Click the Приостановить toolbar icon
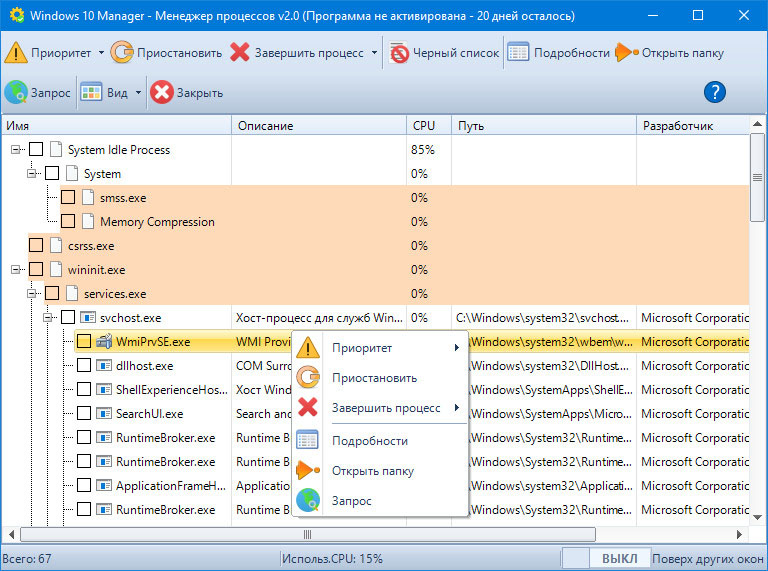 tap(121, 52)
